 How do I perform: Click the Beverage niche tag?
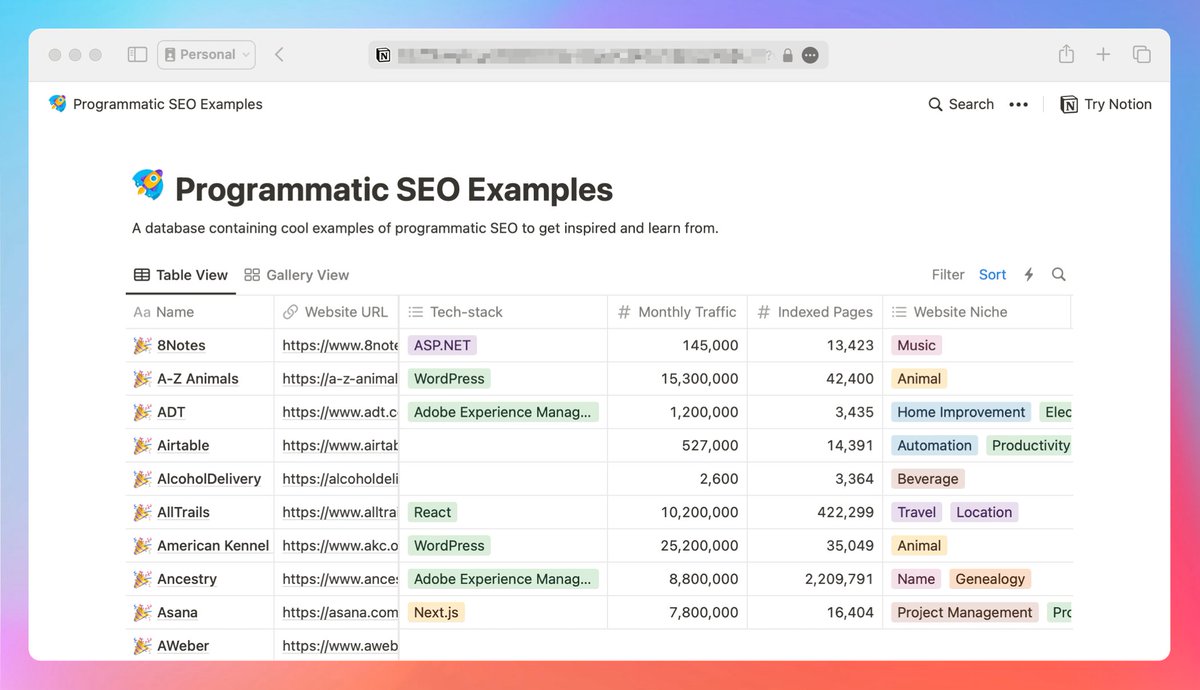pyautogui.click(x=927, y=479)
